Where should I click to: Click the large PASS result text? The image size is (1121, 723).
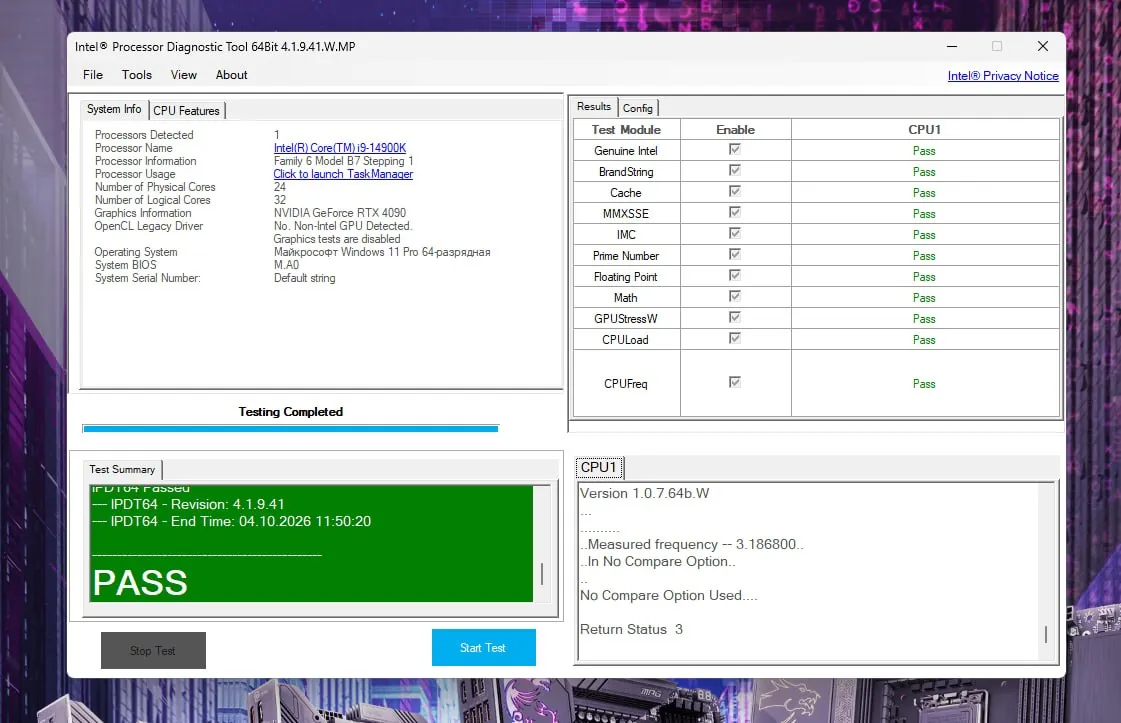pyautogui.click(x=140, y=583)
